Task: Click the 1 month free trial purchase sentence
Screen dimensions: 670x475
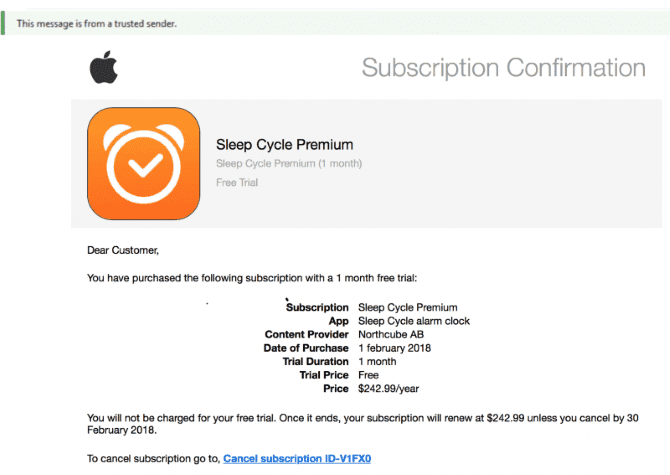Action: click(252, 278)
